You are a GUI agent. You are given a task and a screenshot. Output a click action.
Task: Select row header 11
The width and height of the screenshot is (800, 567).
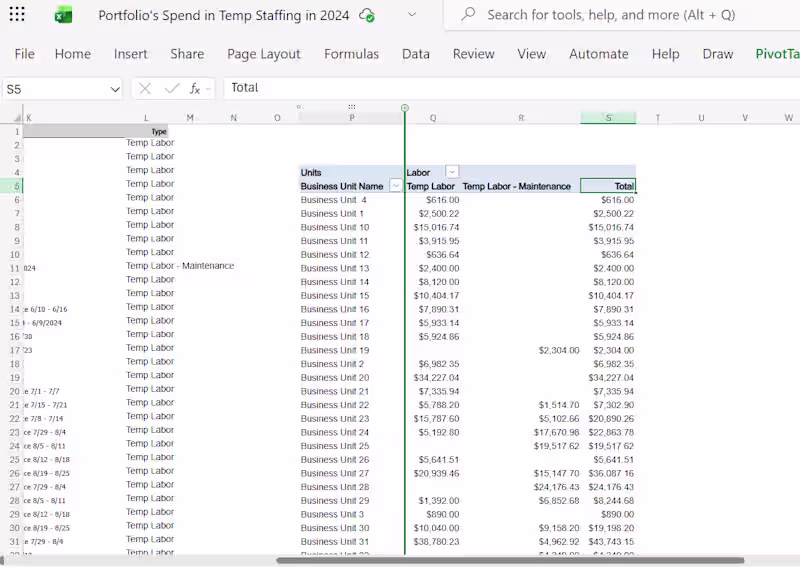tap(15, 268)
